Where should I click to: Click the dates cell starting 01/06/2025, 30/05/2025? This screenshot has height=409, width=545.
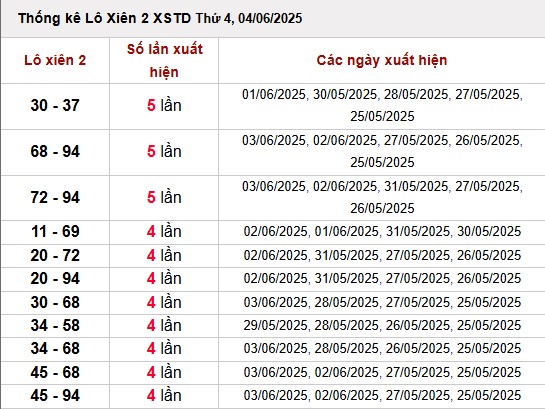point(382,106)
